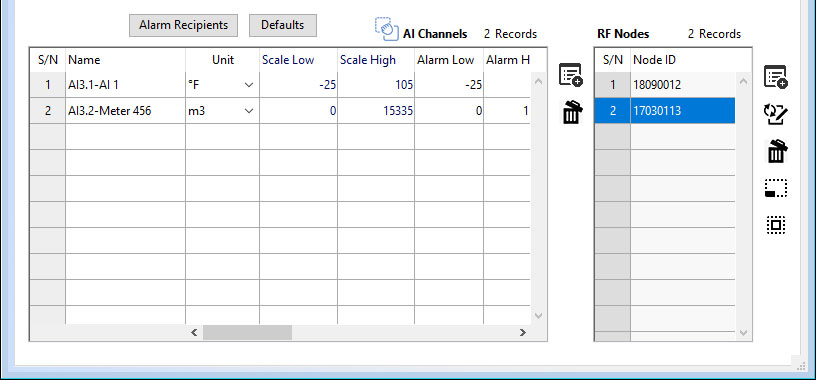Click the RF Nodes refresh-edit icon
The width and height of the screenshot is (816, 380).
(776, 115)
